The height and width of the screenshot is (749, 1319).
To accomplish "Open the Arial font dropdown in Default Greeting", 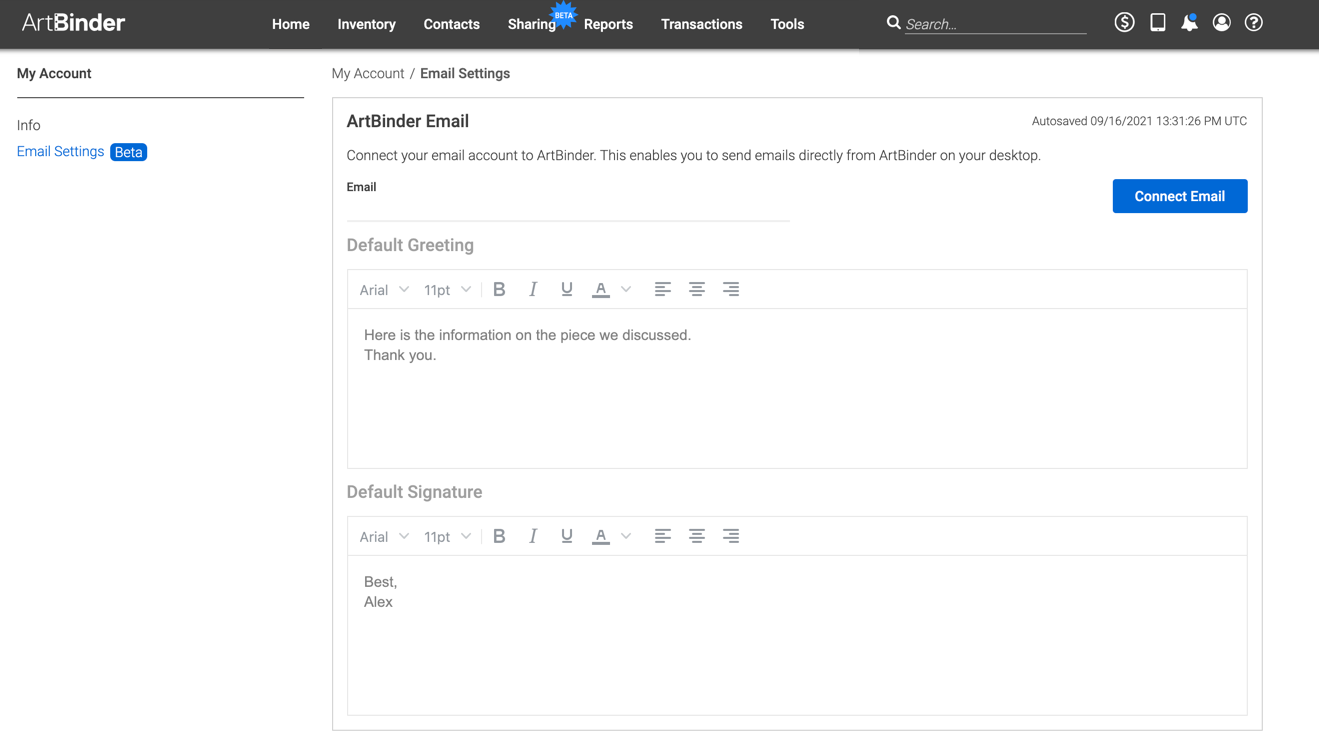I will tap(383, 289).
